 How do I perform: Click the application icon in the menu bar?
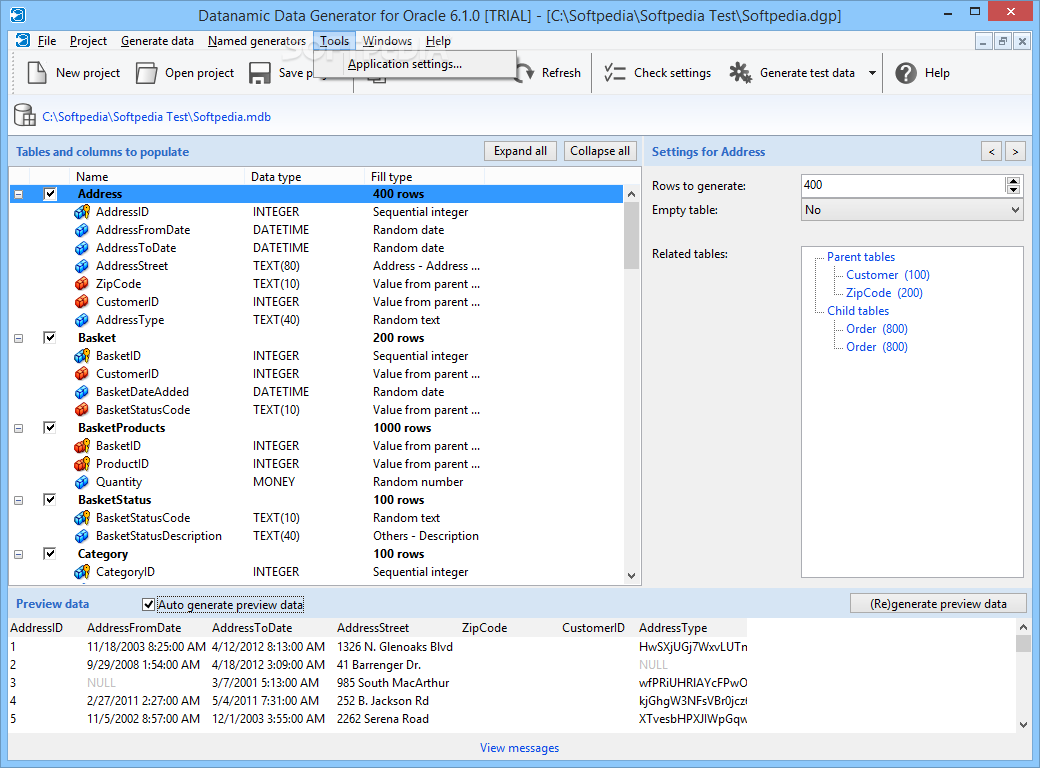[x=23, y=40]
